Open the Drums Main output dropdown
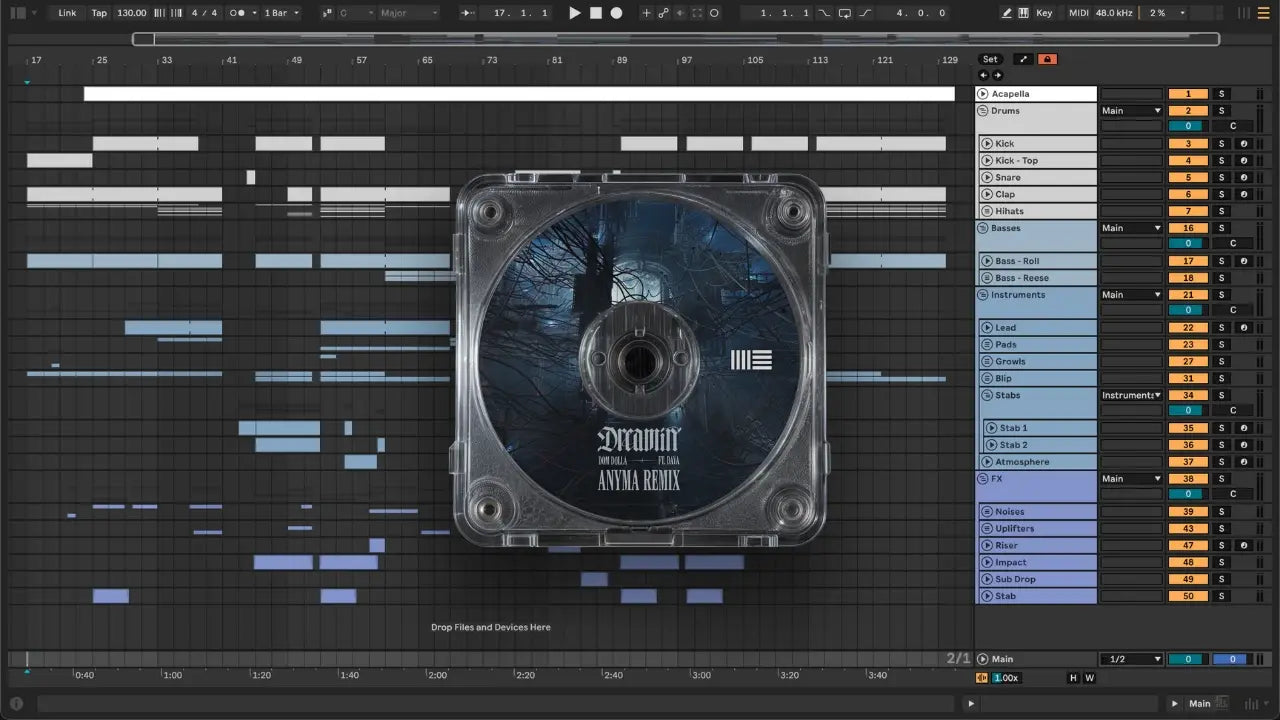 (x=1131, y=111)
